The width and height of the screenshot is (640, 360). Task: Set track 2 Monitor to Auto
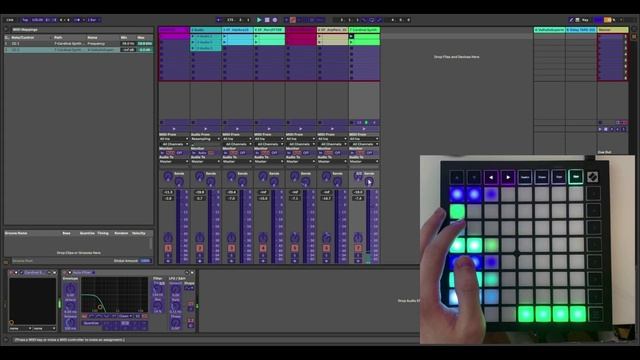[x=202, y=153]
